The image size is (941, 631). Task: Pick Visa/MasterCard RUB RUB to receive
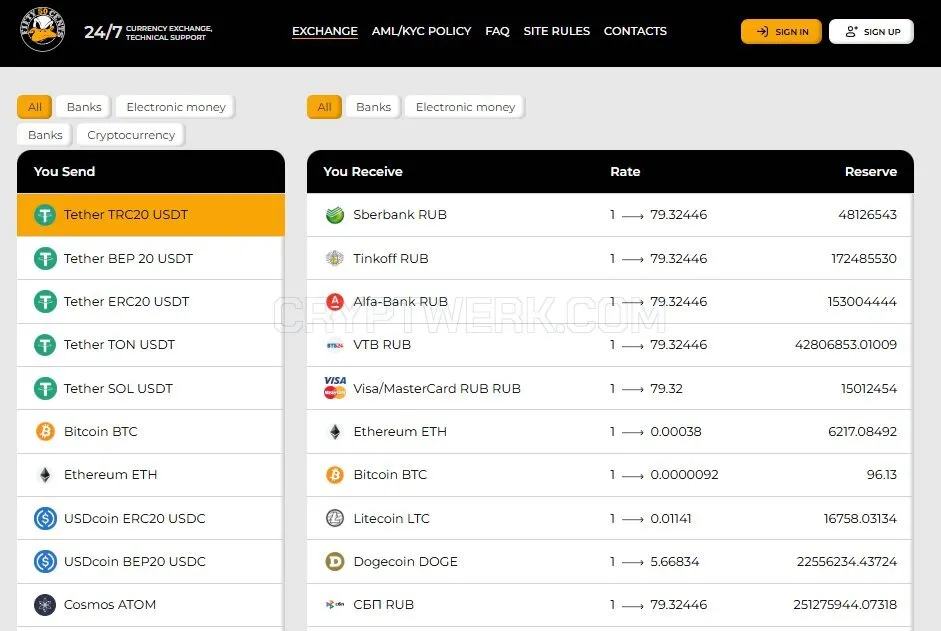click(610, 388)
